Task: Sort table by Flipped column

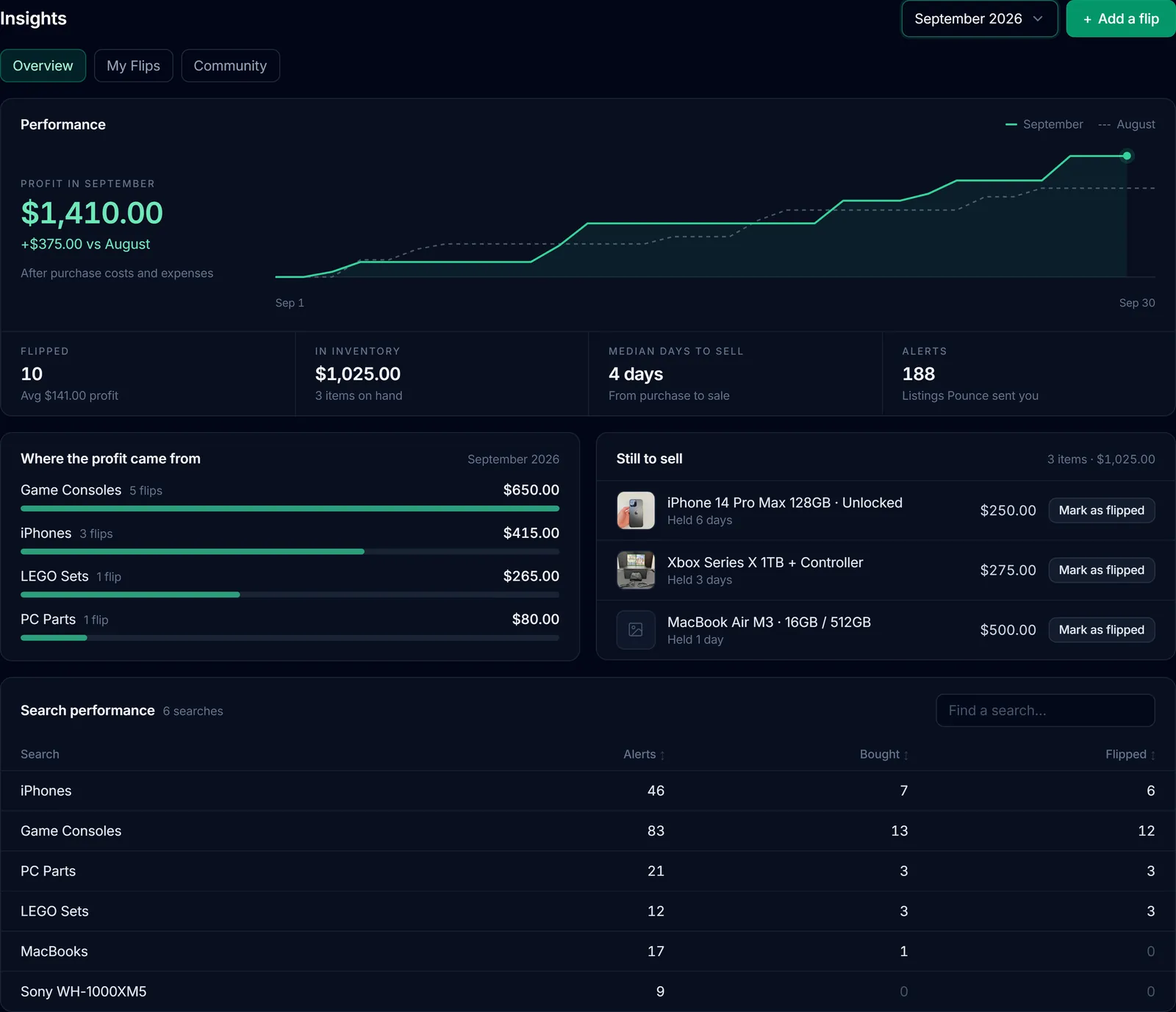Action: [1130, 754]
